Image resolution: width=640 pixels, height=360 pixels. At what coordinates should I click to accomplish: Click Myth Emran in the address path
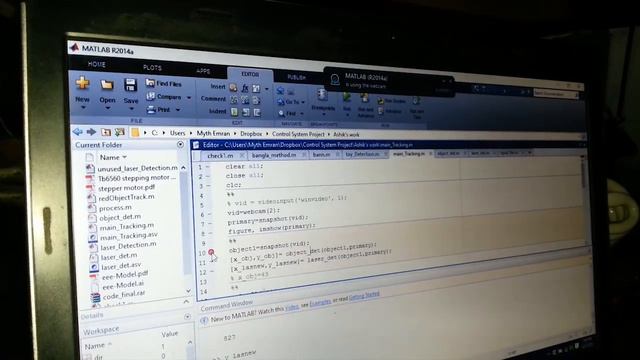click(213, 133)
